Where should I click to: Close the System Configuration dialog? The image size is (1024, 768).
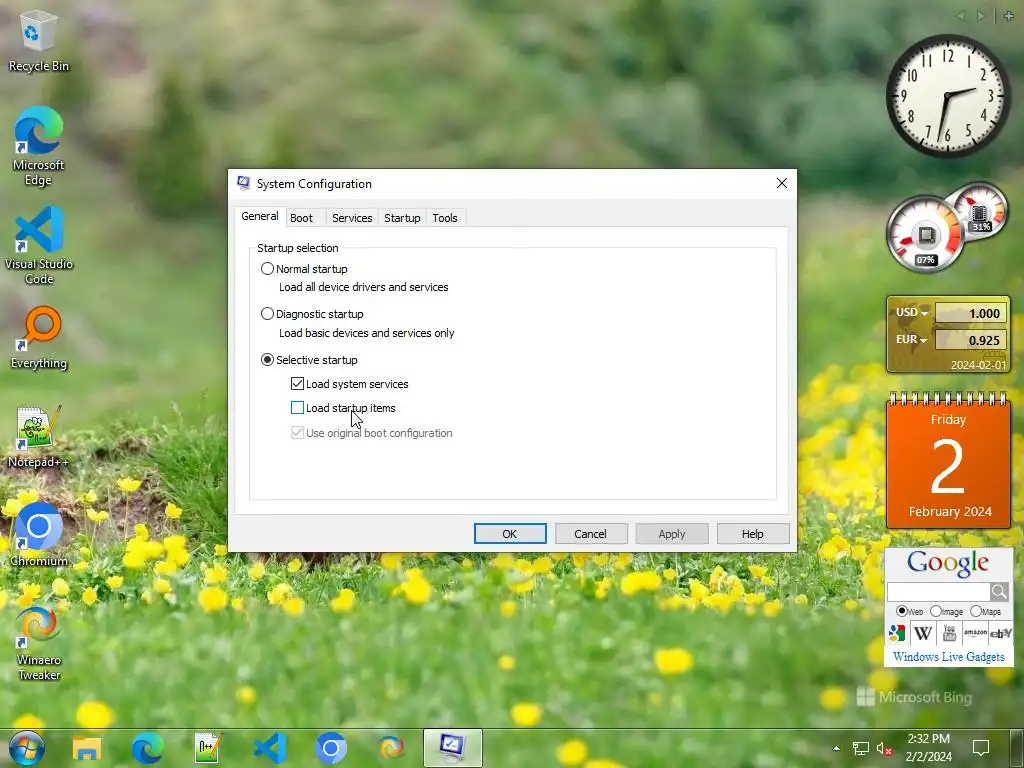(782, 184)
